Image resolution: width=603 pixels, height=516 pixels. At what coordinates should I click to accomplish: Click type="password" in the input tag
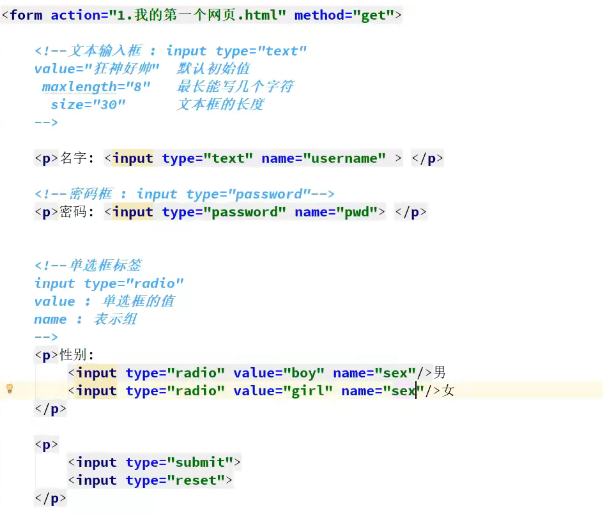click(224, 212)
